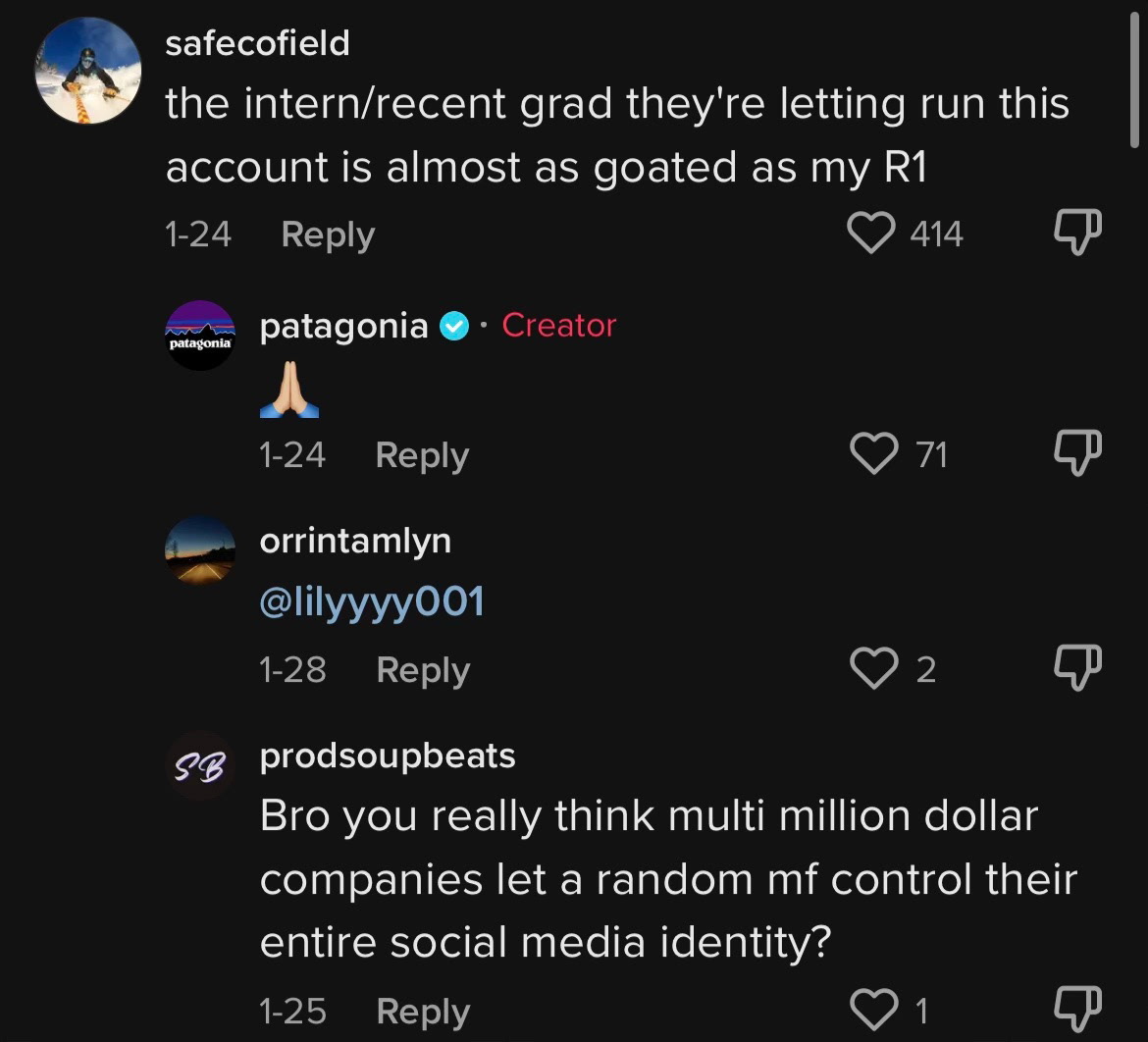
Task: Like orrintamlyn's comment with 2 likes
Action: tap(872, 669)
